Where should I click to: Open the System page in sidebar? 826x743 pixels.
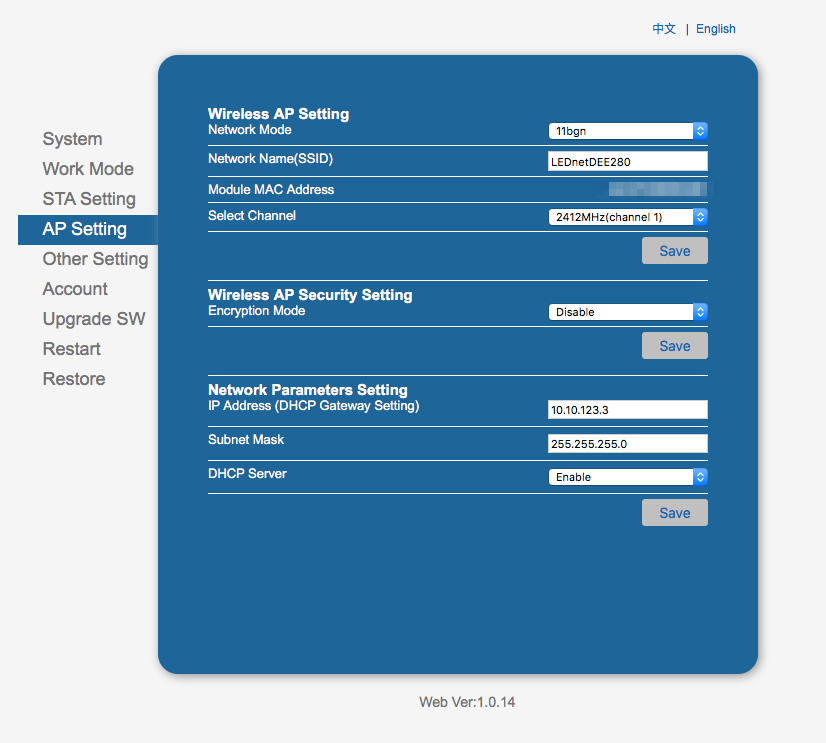72,139
